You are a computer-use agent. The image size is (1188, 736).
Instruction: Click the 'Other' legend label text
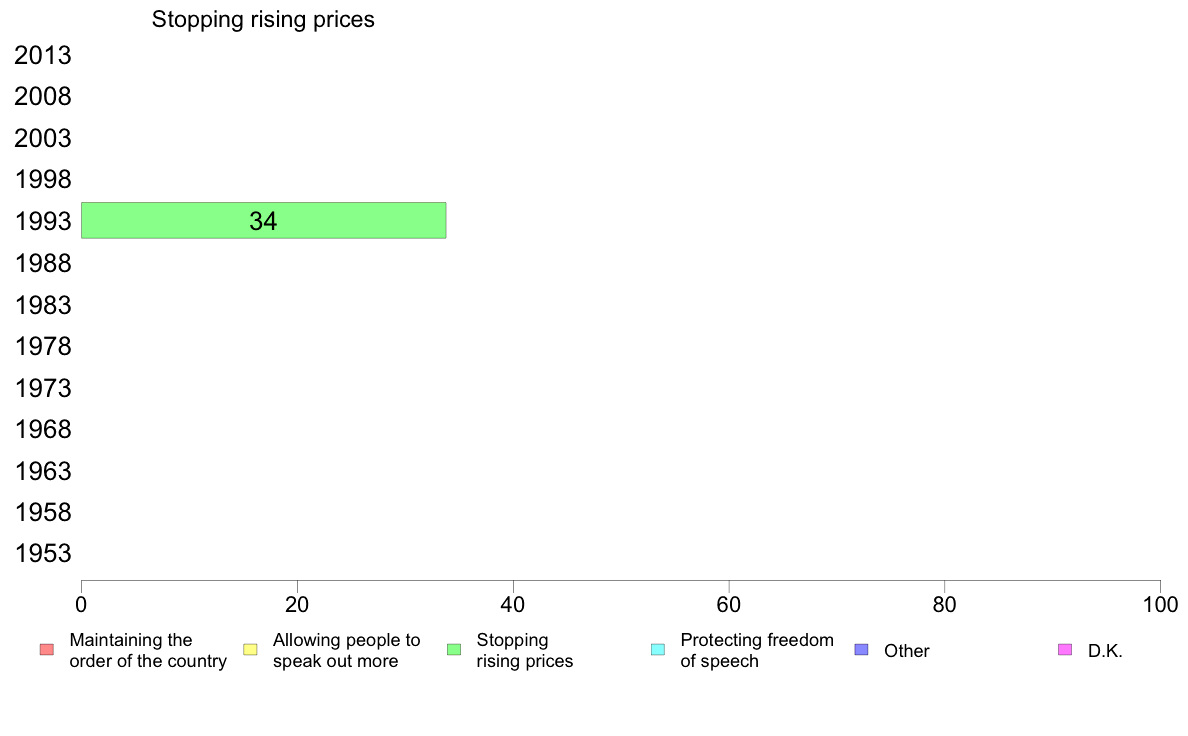907,651
